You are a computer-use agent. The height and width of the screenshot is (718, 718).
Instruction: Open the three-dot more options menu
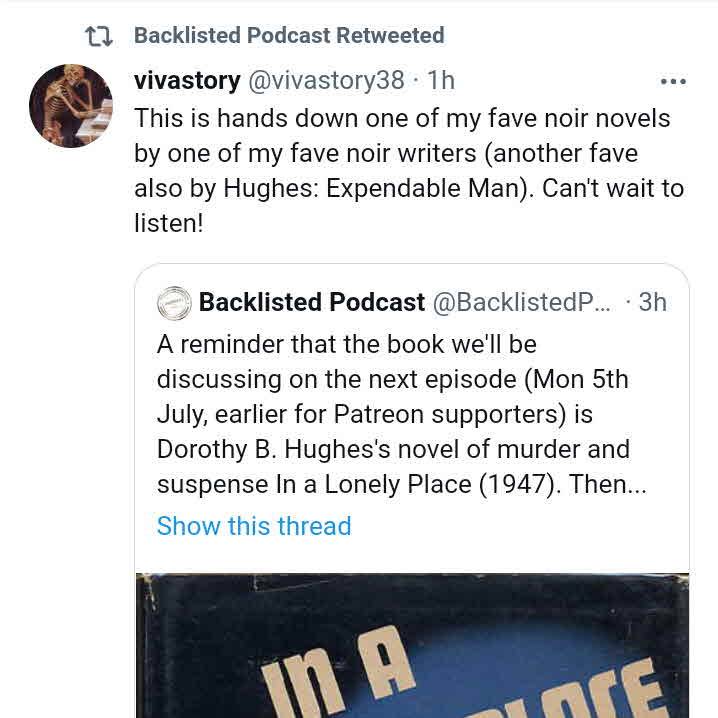(673, 82)
